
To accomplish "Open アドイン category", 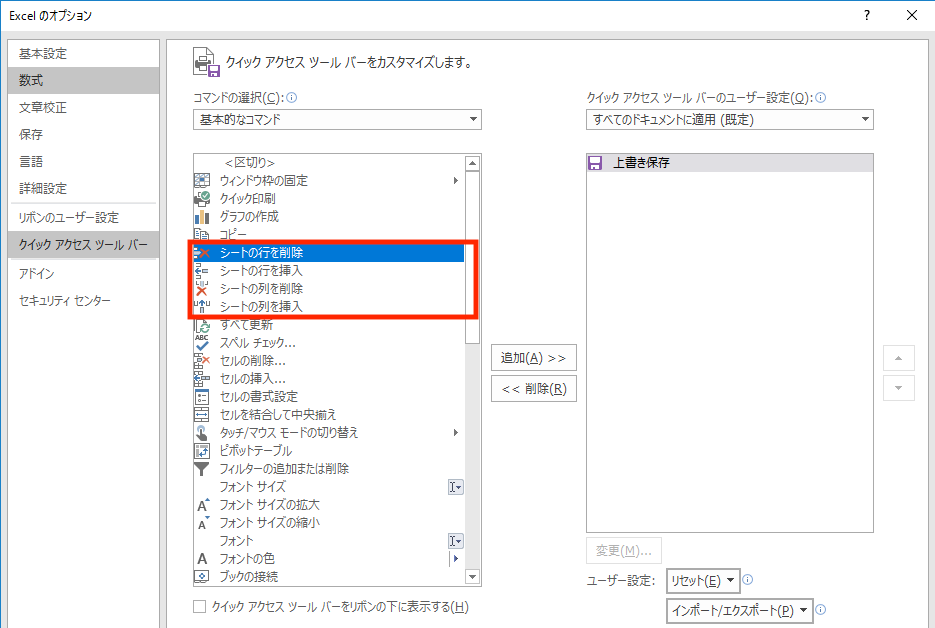I will (x=83, y=274).
